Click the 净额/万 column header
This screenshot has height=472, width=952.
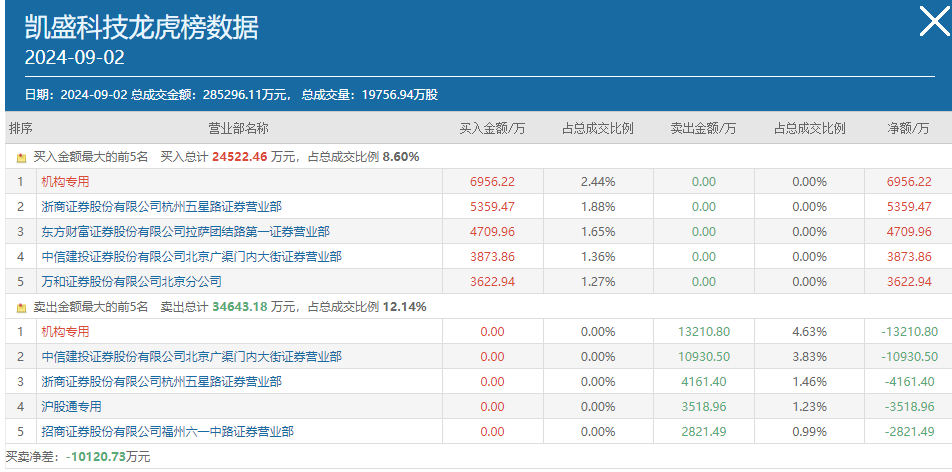(x=908, y=128)
